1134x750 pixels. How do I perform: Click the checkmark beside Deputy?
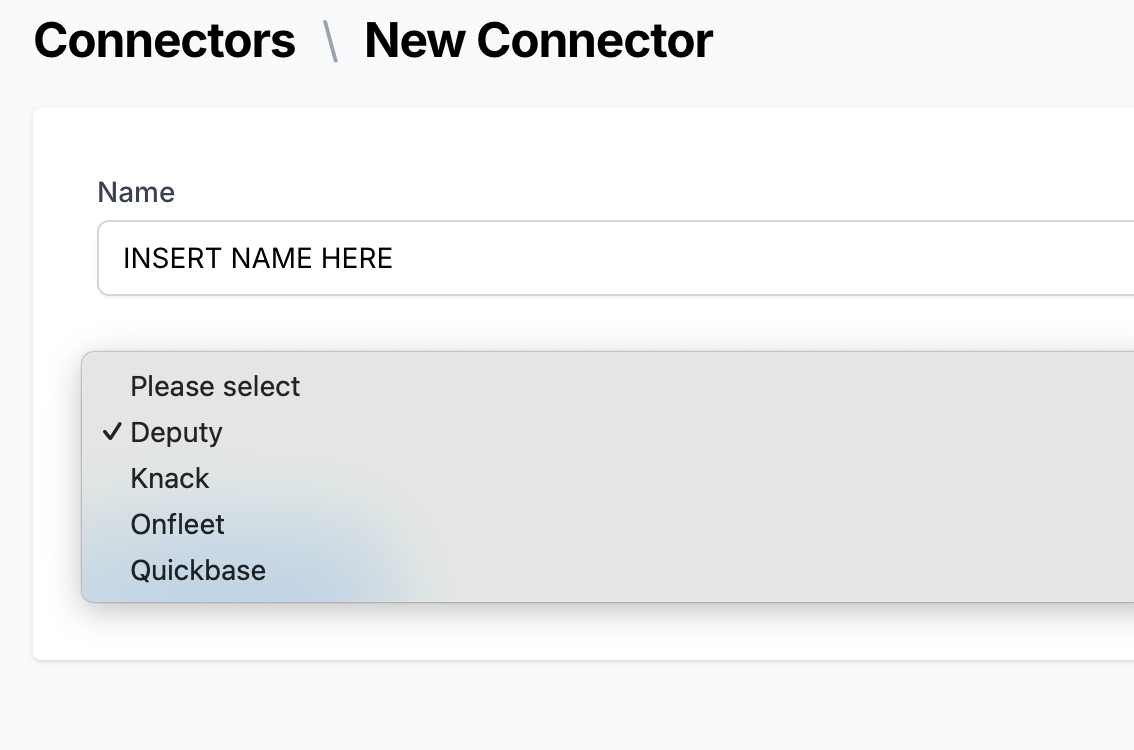[x=111, y=432]
